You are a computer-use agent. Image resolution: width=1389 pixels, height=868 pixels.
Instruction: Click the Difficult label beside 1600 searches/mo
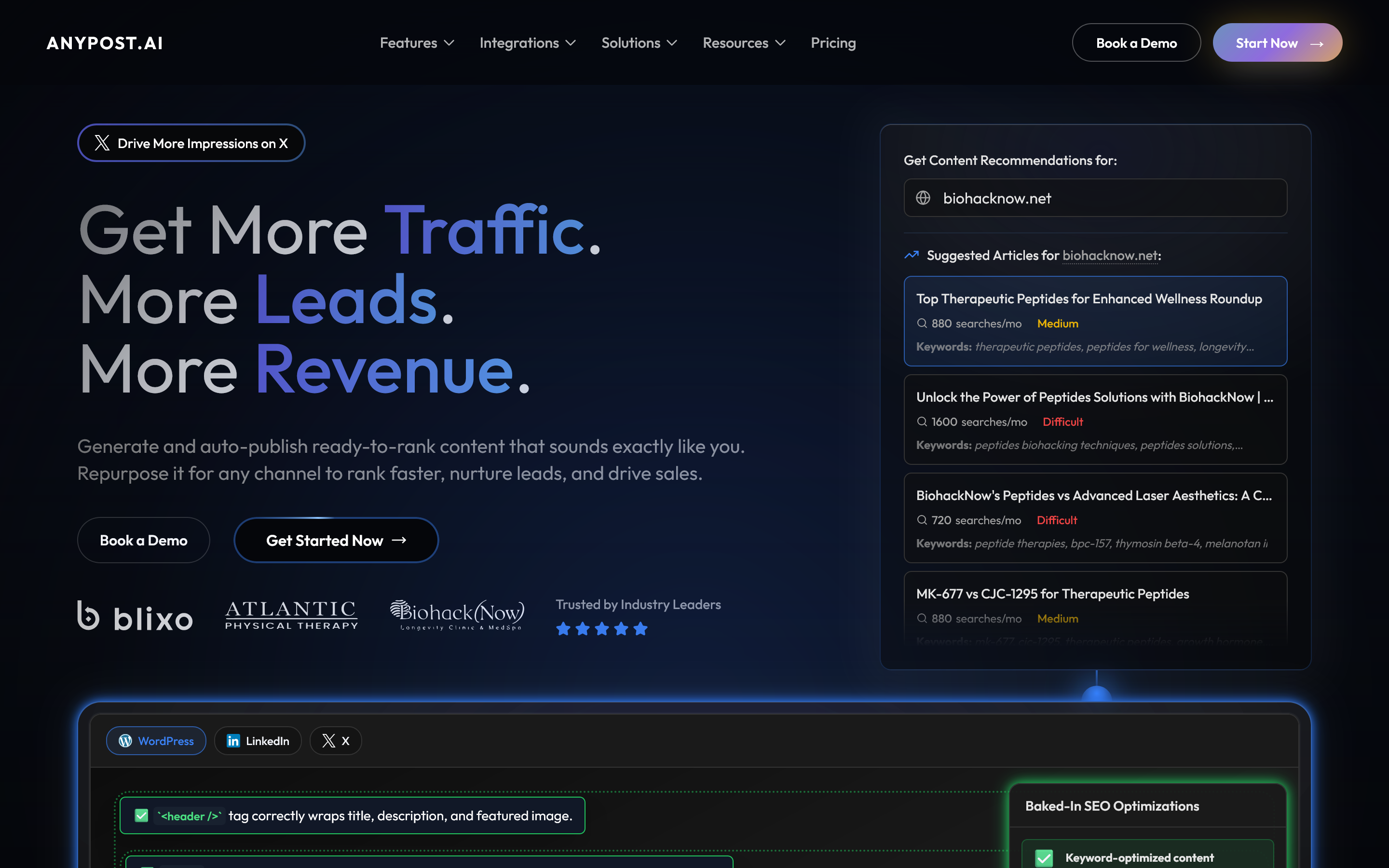click(x=1063, y=422)
